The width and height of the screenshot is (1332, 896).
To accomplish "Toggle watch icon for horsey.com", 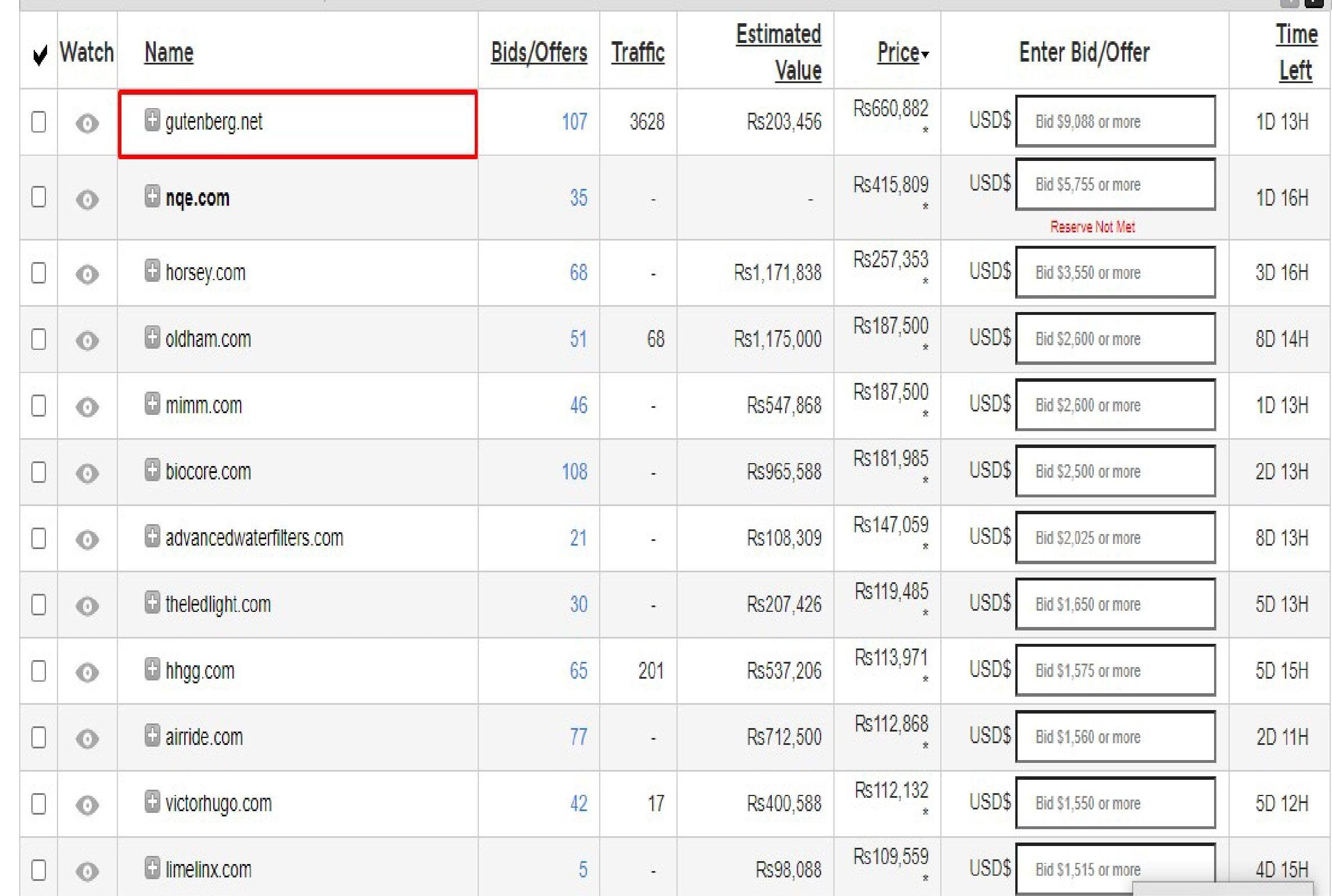I will [87, 273].
